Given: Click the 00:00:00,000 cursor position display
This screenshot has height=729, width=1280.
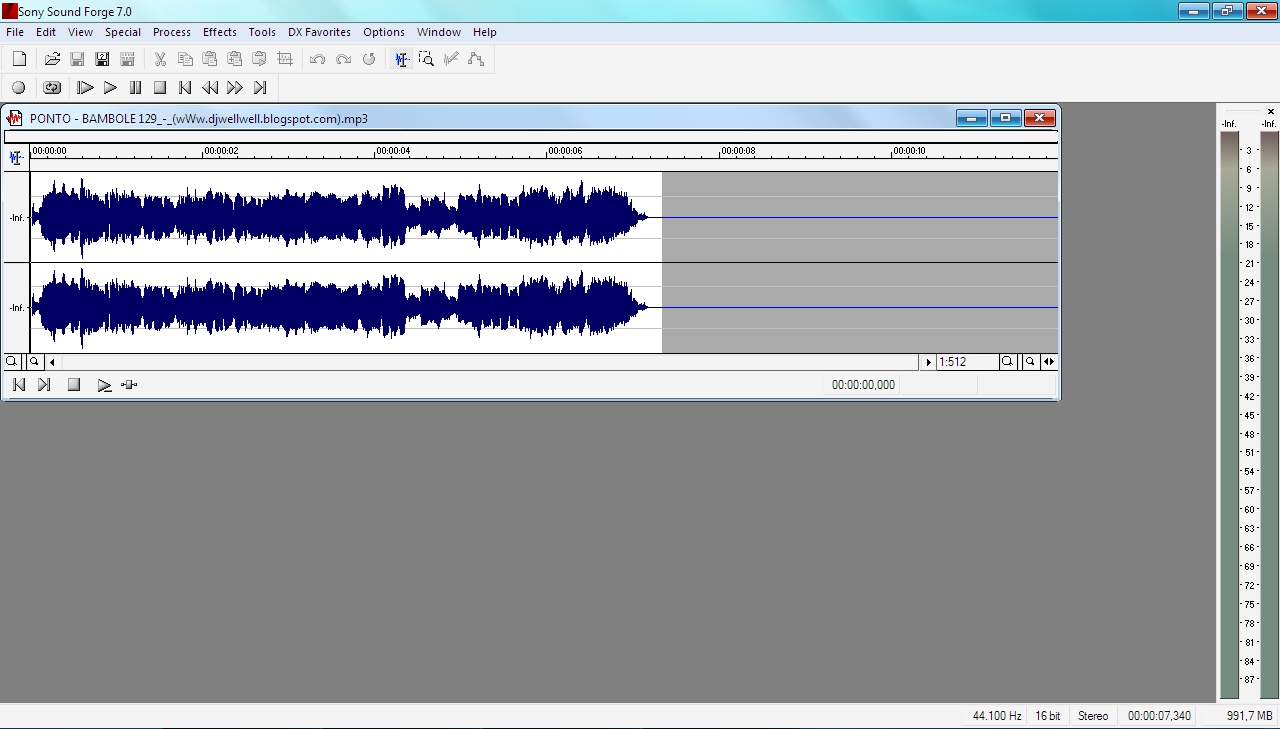Looking at the screenshot, I should coord(863,385).
